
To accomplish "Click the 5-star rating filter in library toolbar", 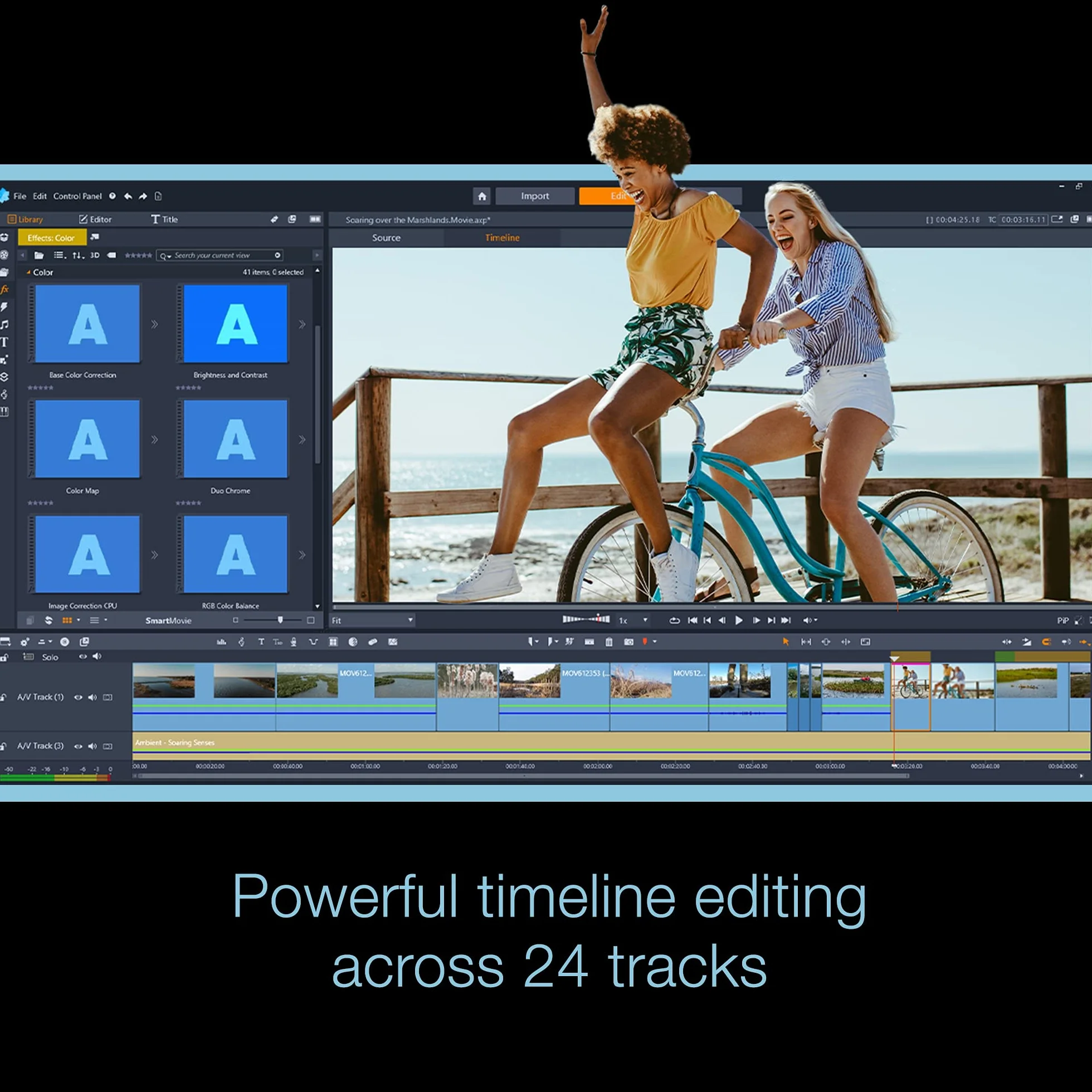I will (x=139, y=256).
